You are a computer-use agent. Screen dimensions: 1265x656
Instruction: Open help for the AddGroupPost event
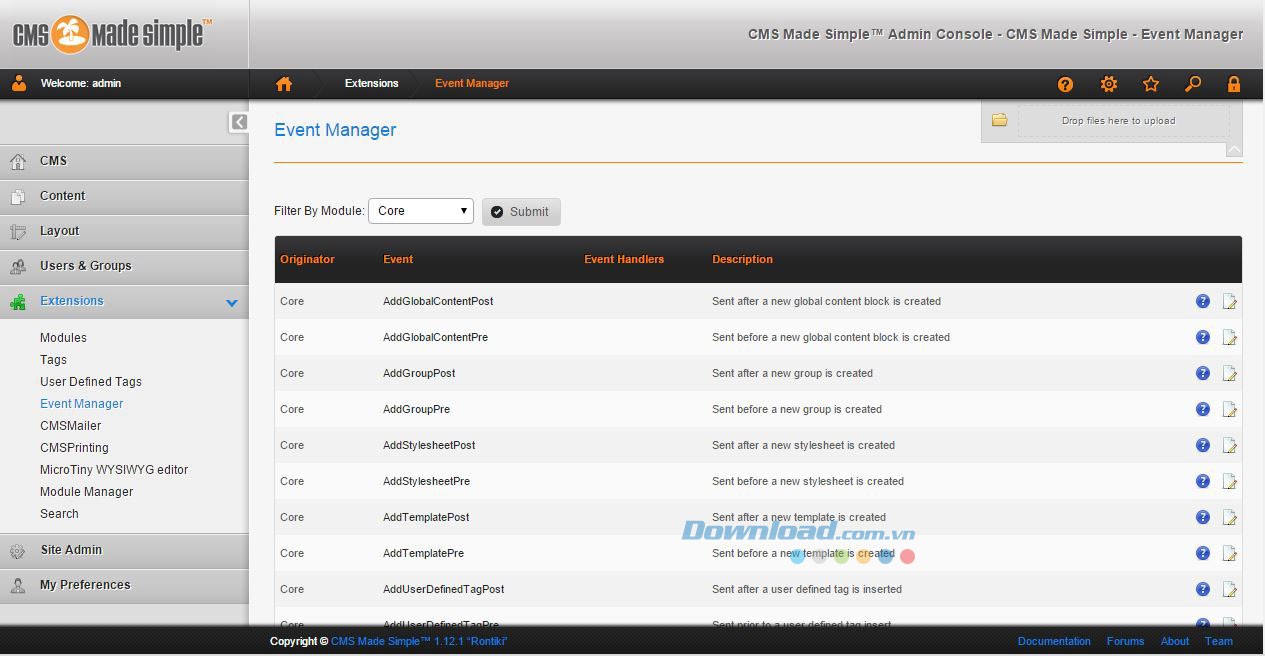point(1203,373)
